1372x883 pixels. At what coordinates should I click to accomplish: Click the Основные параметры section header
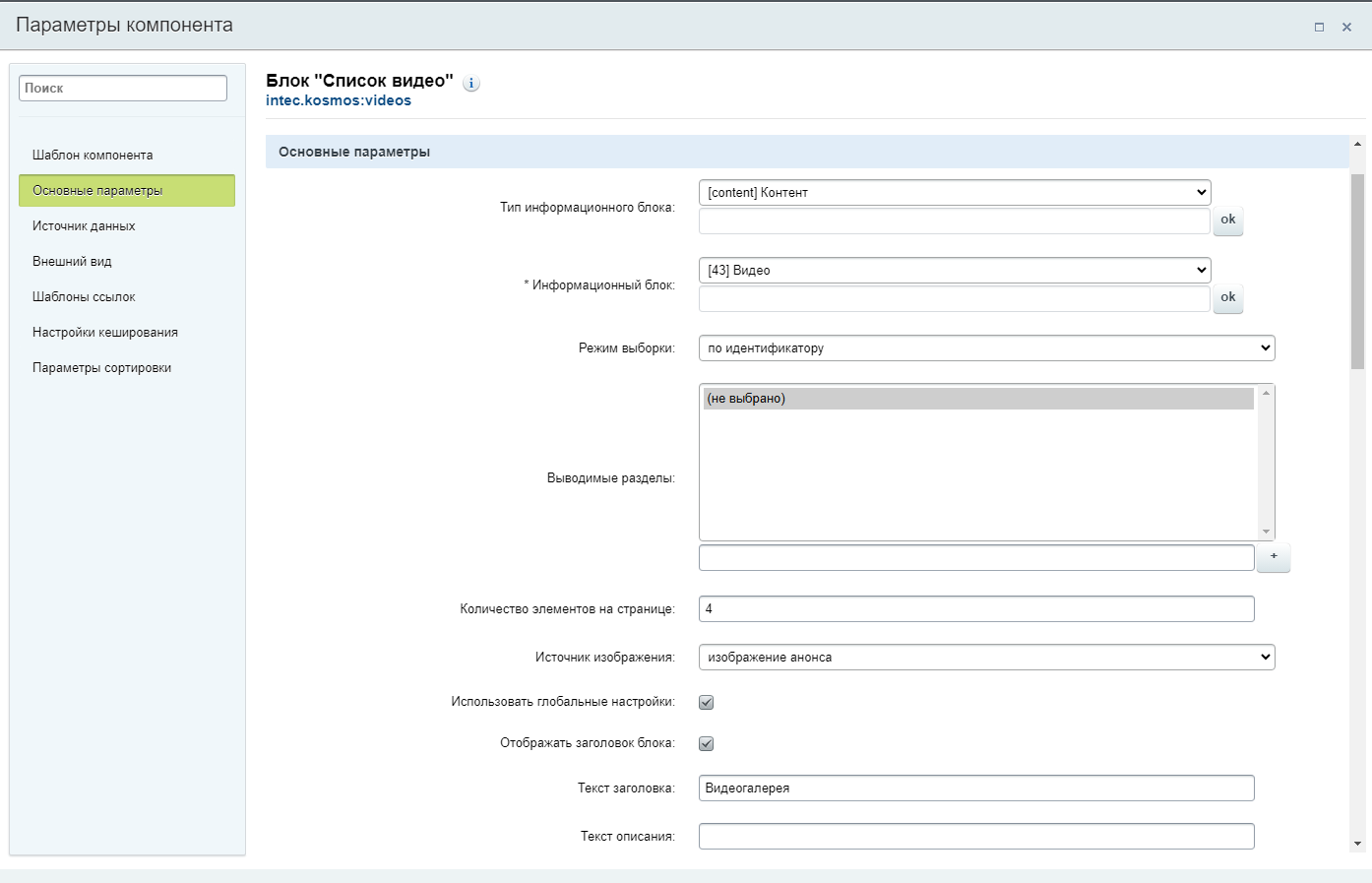807,152
